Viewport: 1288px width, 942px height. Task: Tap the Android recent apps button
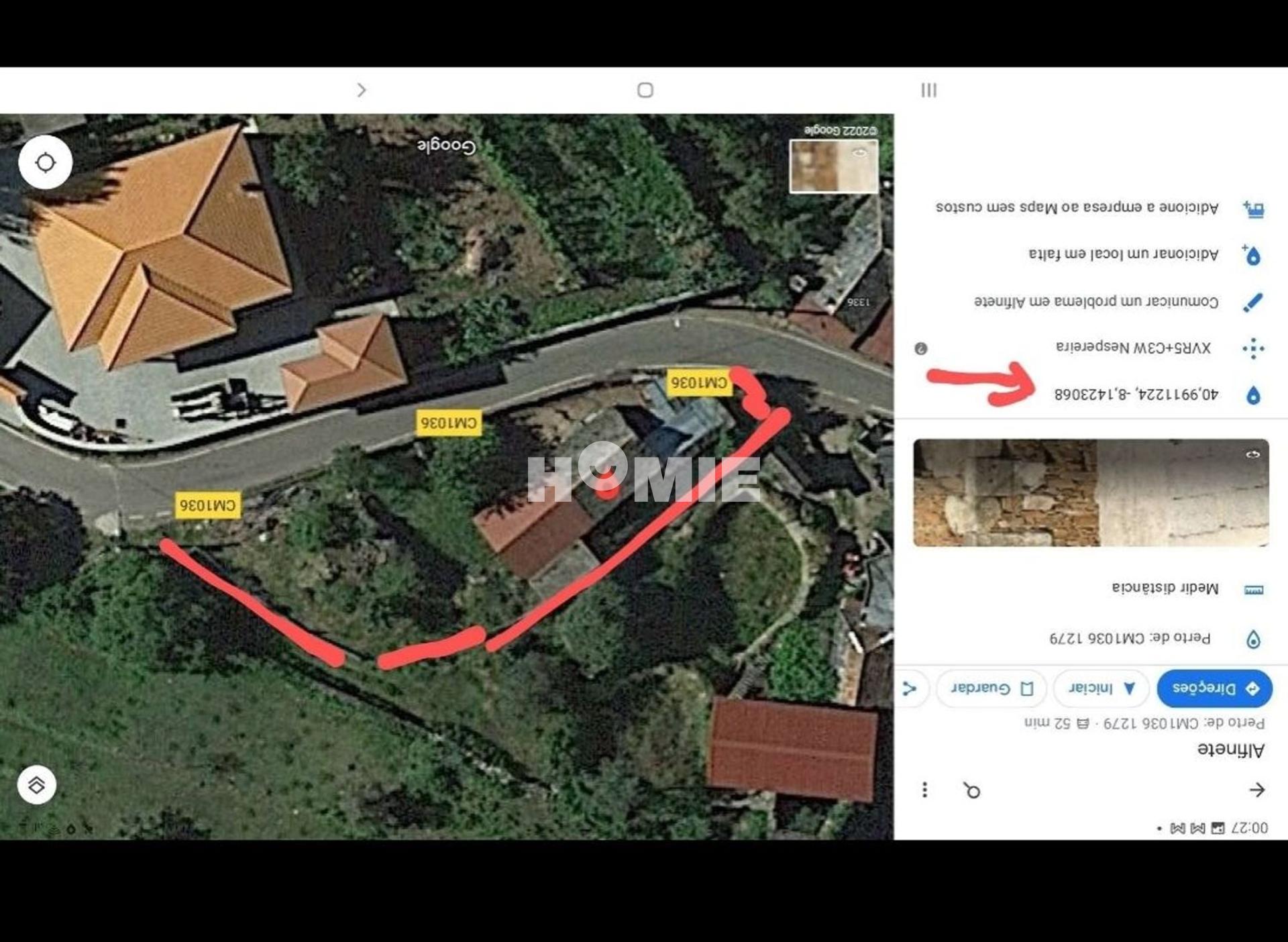(929, 90)
